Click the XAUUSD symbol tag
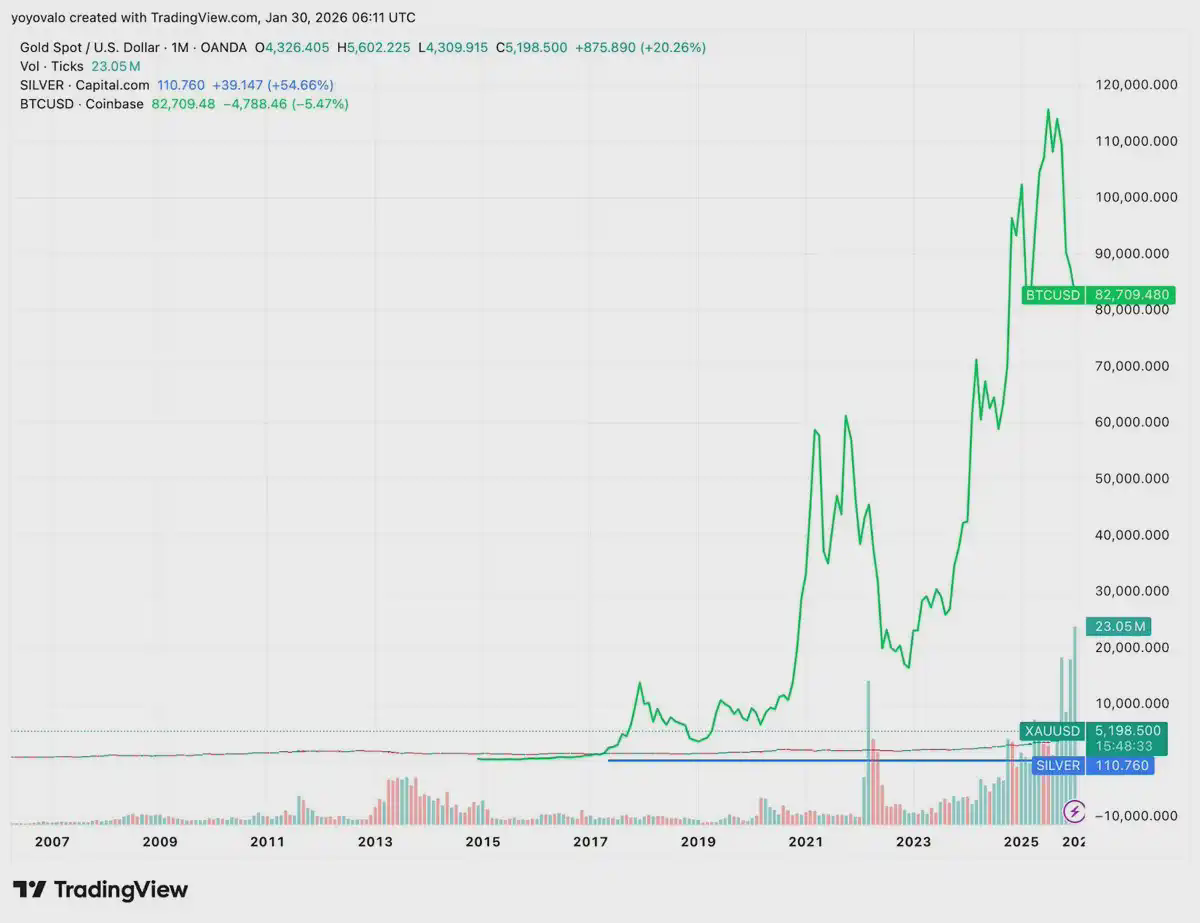This screenshot has height=923, width=1200. 1051,731
